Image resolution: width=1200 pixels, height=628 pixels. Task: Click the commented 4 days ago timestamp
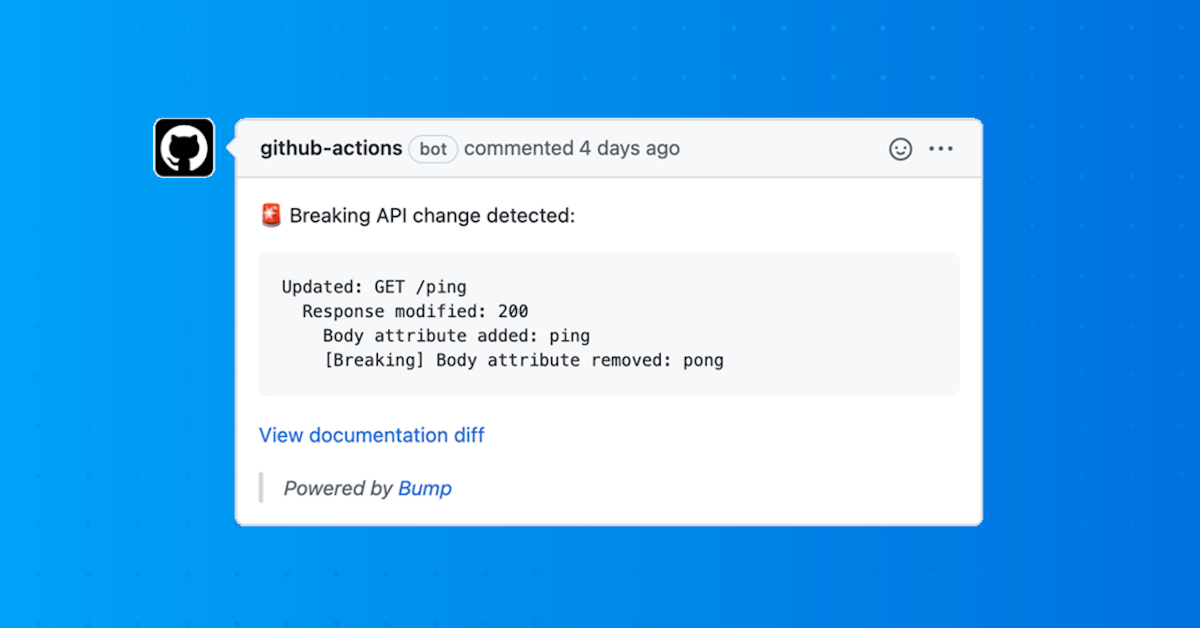[572, 148]
